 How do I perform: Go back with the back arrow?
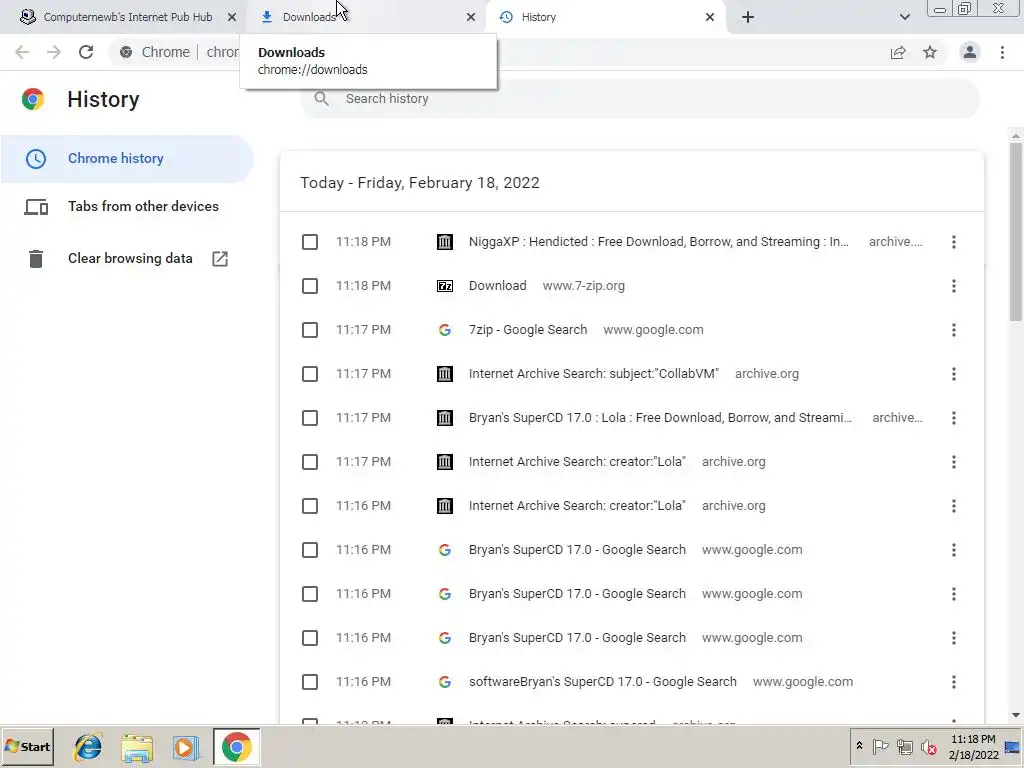pos(22,52)
